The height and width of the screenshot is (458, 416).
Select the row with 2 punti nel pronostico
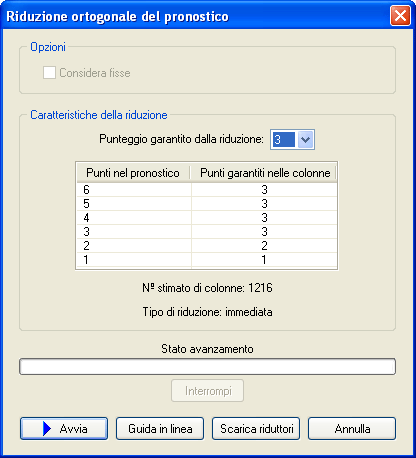pos(207,246)
